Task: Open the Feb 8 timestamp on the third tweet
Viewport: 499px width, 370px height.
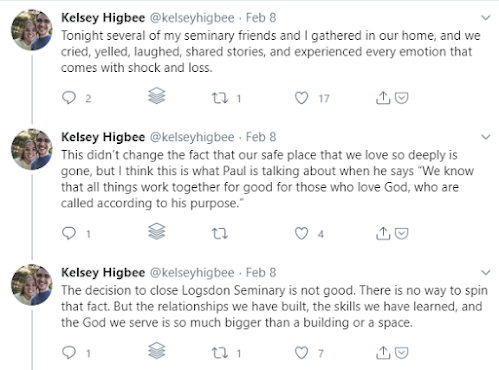Action: click(x=261, y=273)
